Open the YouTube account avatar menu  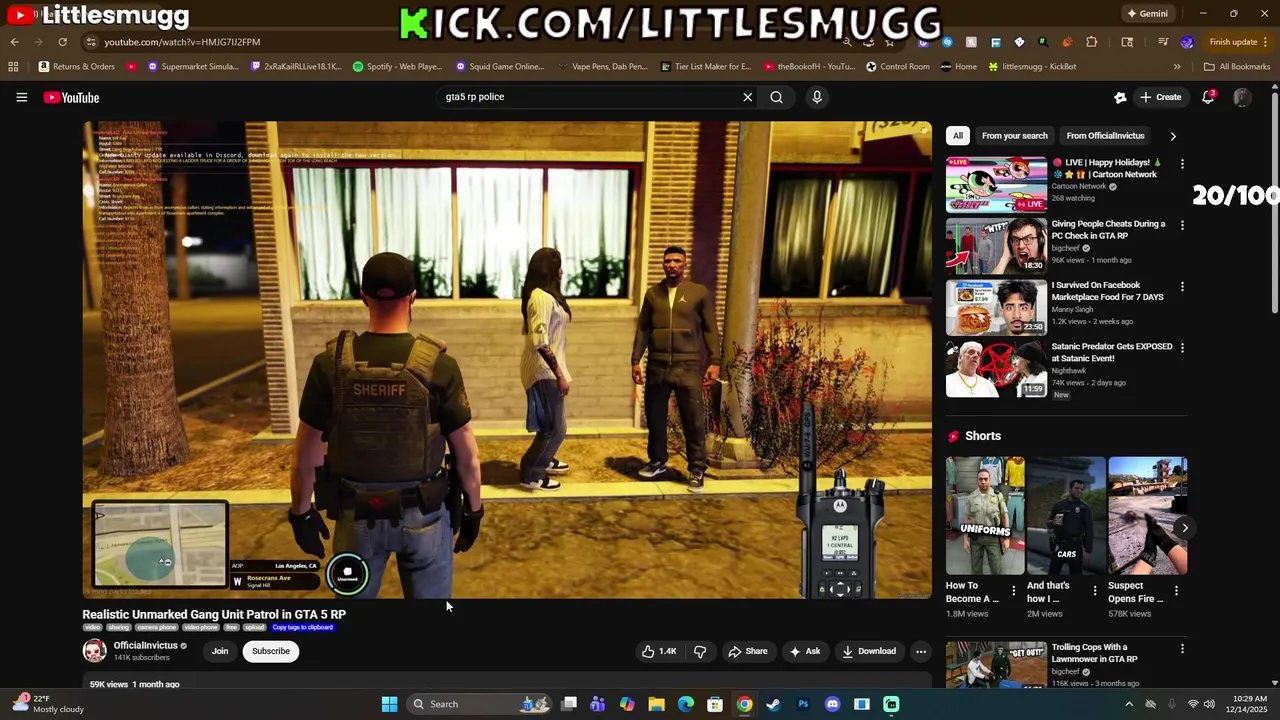(1242, 97)
